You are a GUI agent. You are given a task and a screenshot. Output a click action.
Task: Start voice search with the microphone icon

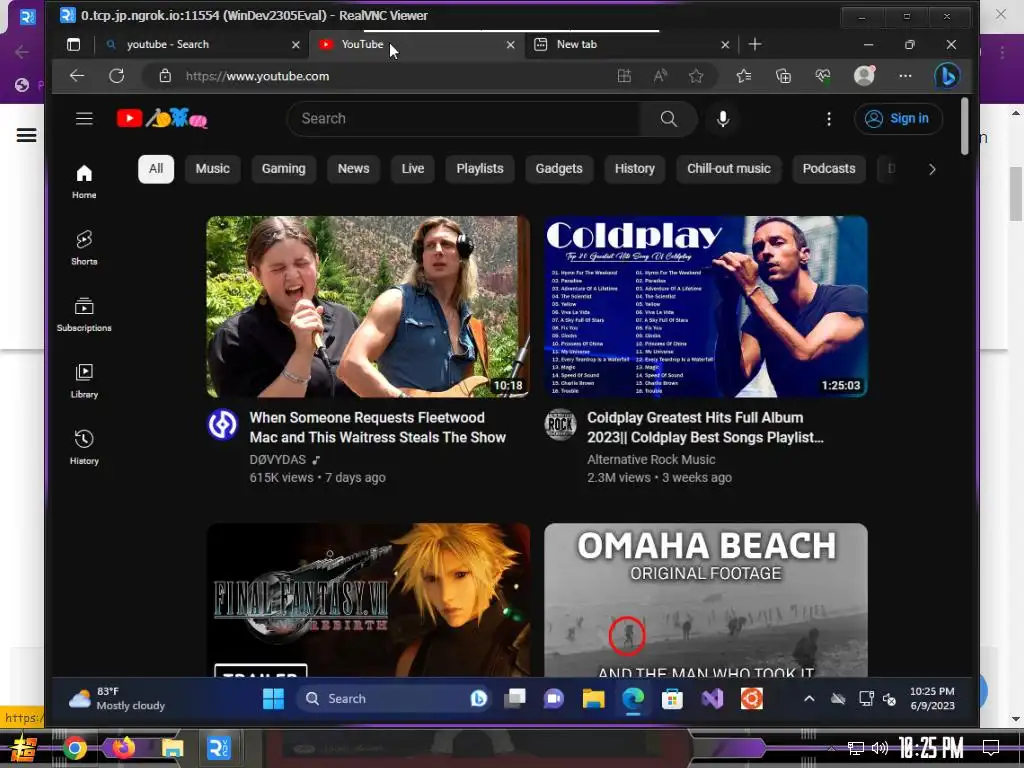click(722, 119)
